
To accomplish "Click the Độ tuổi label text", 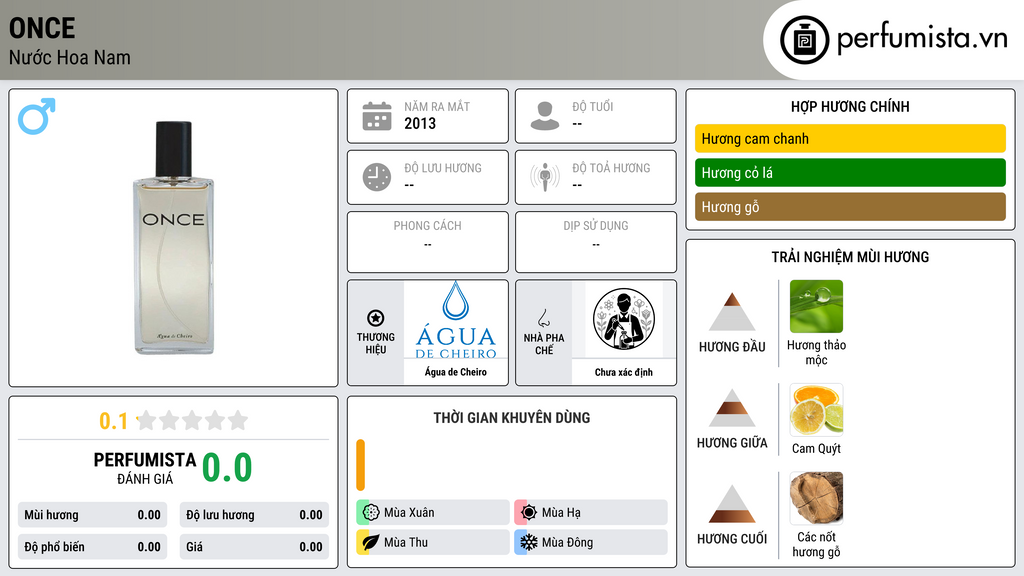I will click(x=593, y=106).
